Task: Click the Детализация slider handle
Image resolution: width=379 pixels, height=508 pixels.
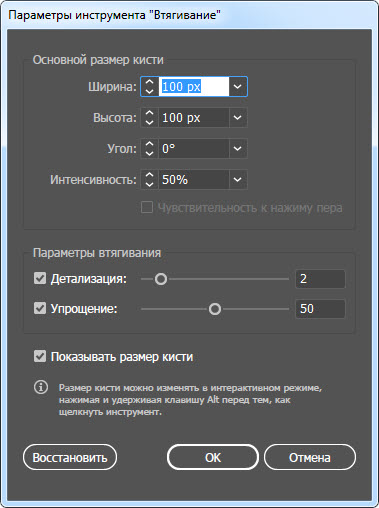Action: (161, 279)
